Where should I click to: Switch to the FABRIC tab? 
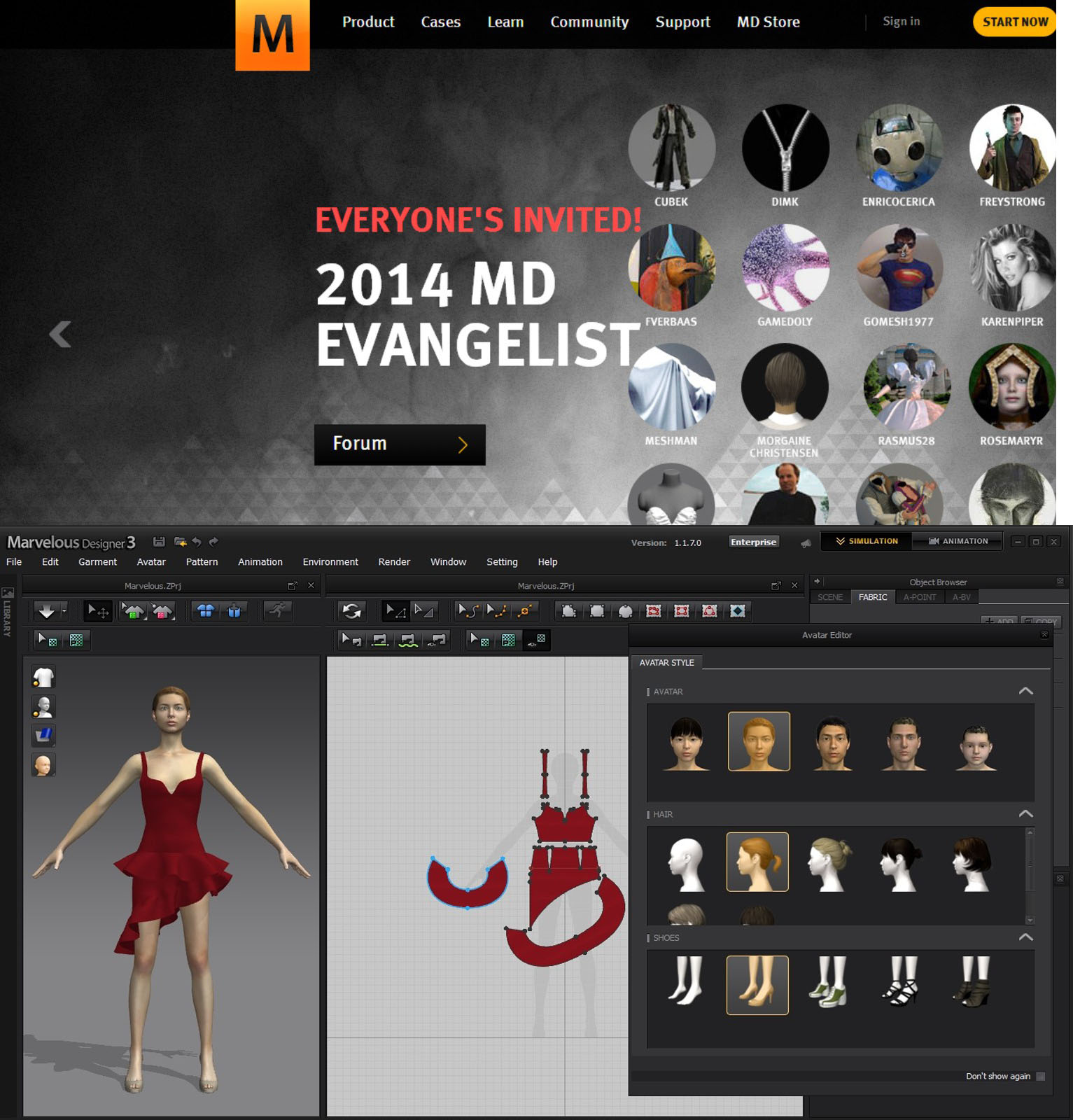point(873,597)
